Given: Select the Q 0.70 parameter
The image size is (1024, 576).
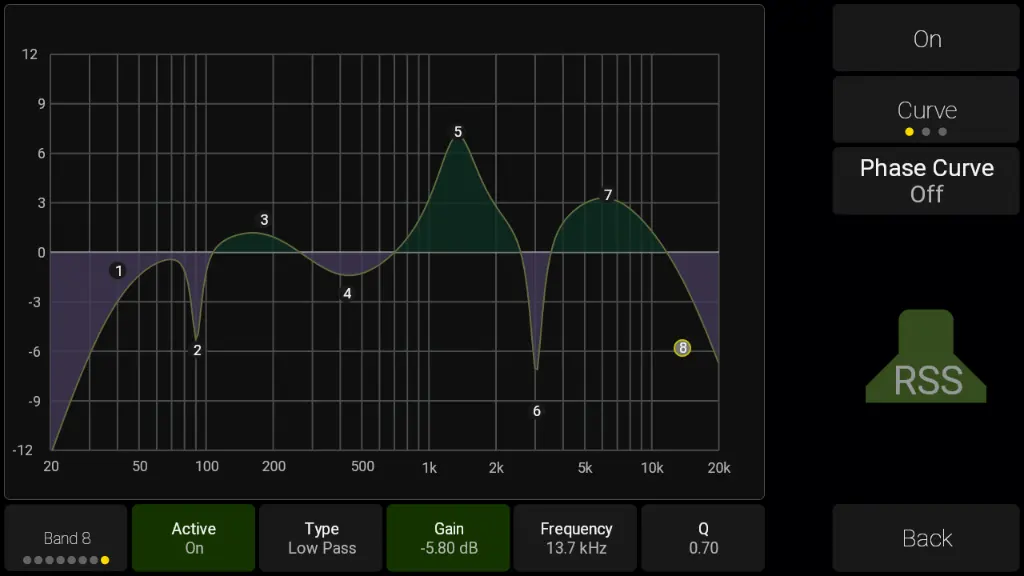Looking at the screenshot, I should click(703, 538).
